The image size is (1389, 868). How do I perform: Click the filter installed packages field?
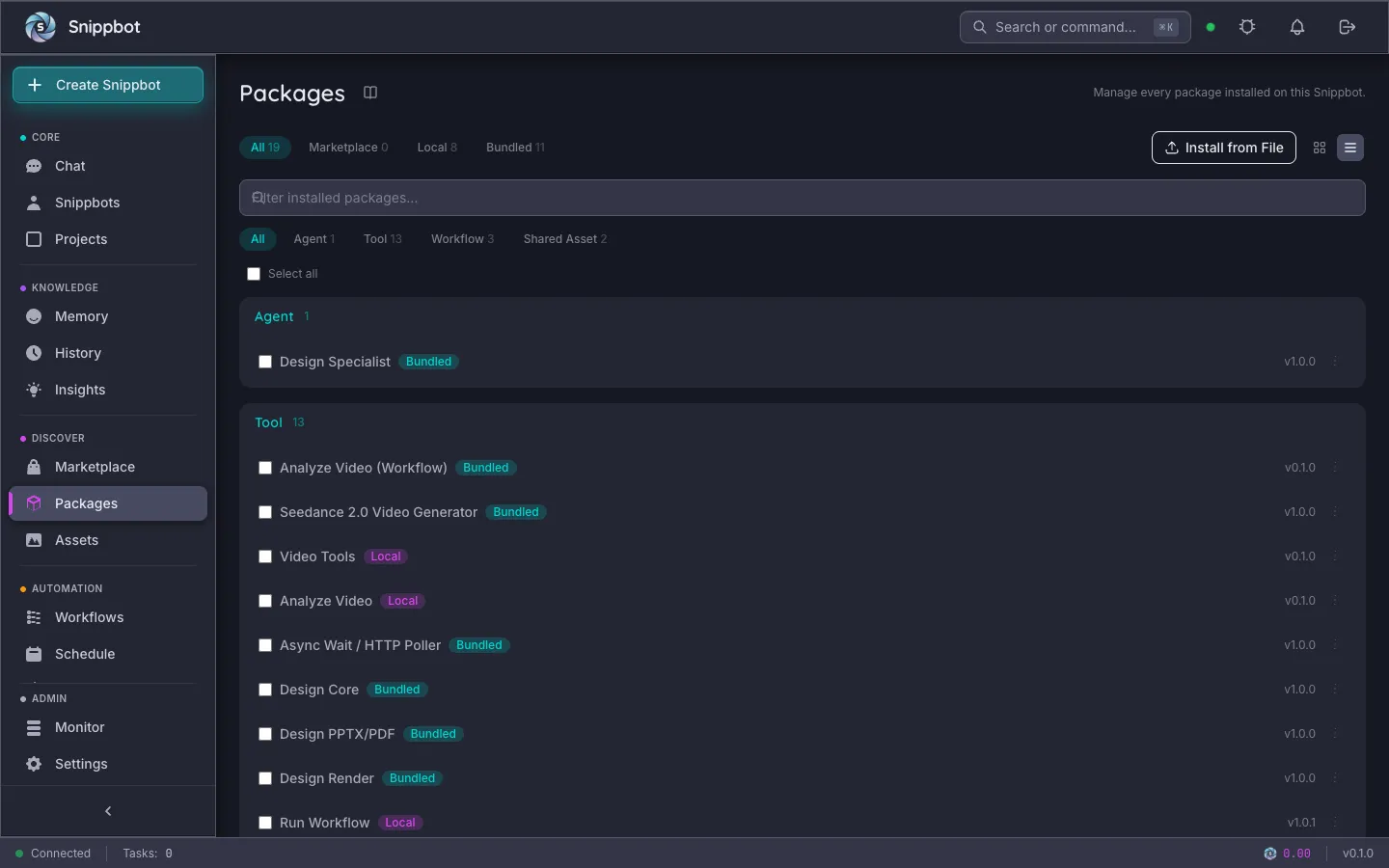803,198
